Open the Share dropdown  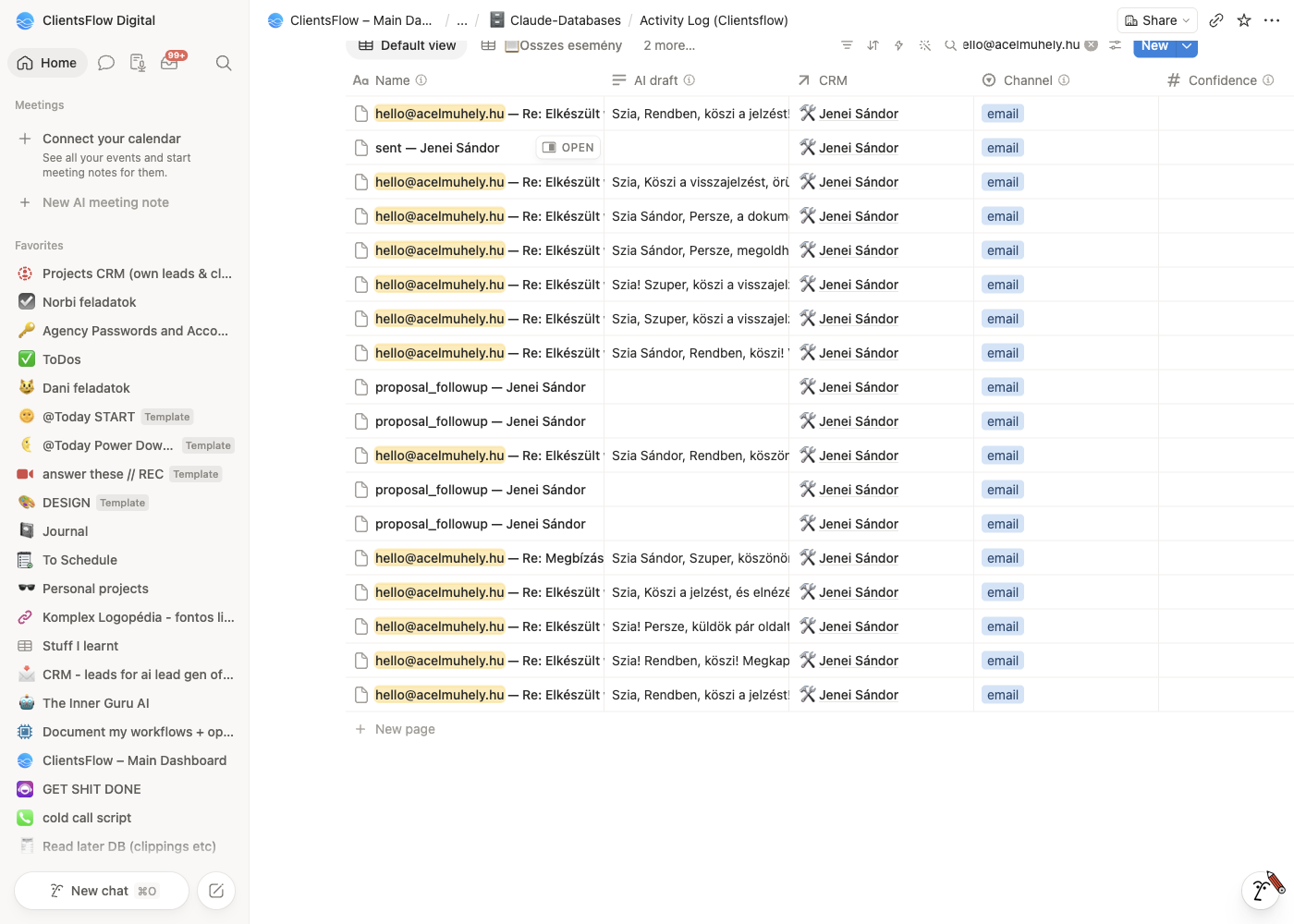click(1157, 20)
